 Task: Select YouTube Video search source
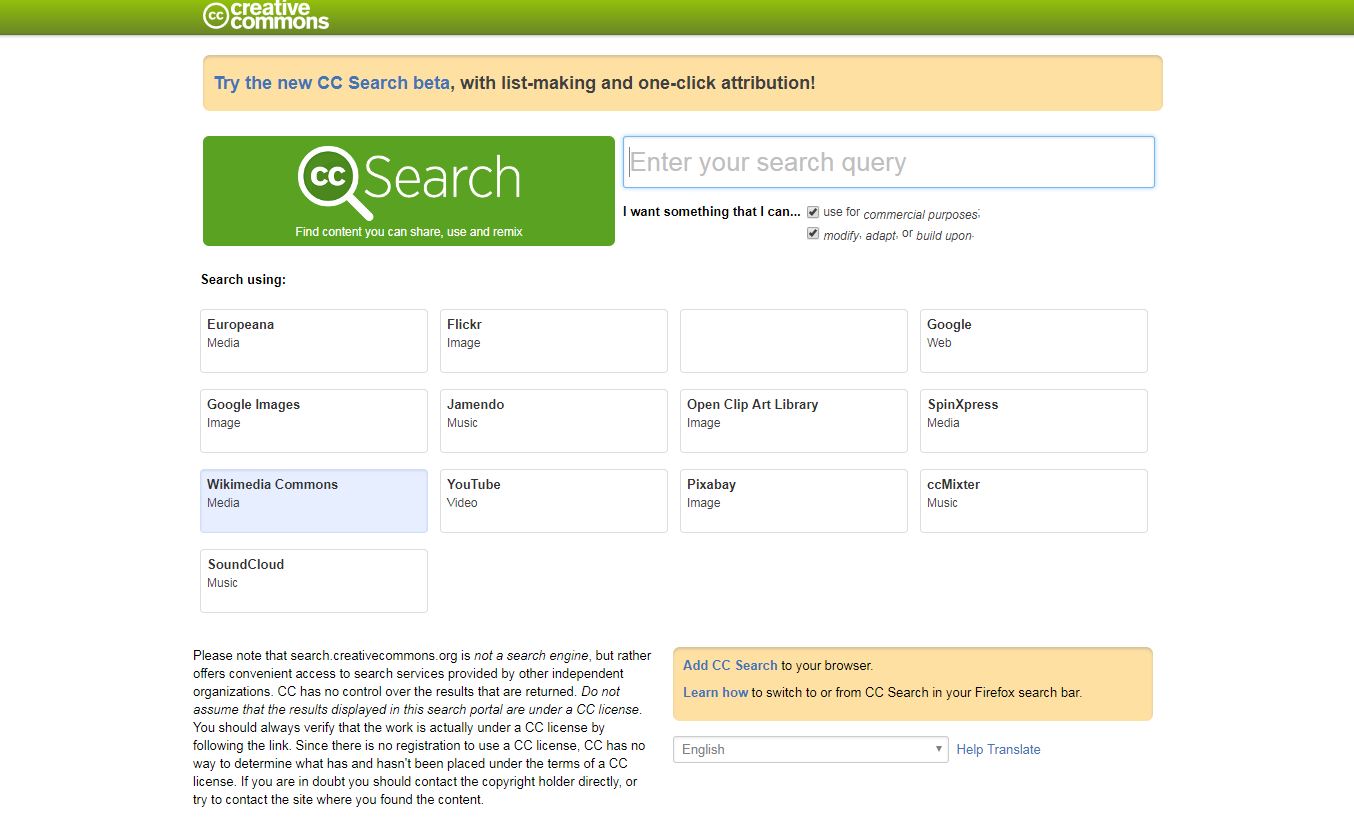coord(553,500)
